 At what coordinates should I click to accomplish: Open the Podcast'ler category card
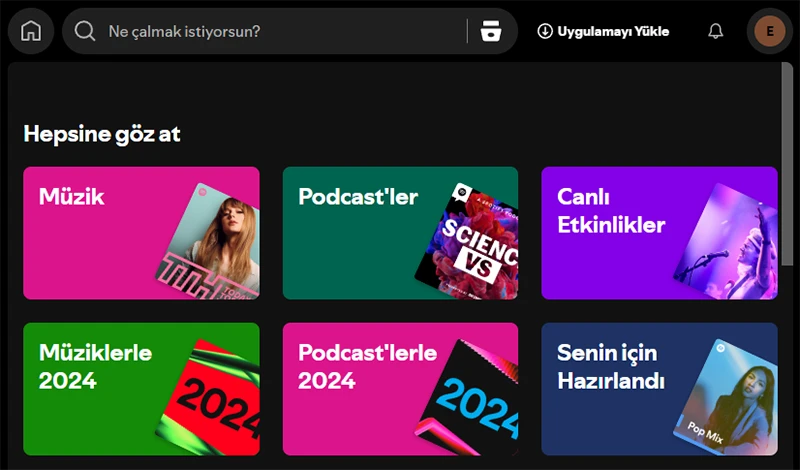[401, 233]
